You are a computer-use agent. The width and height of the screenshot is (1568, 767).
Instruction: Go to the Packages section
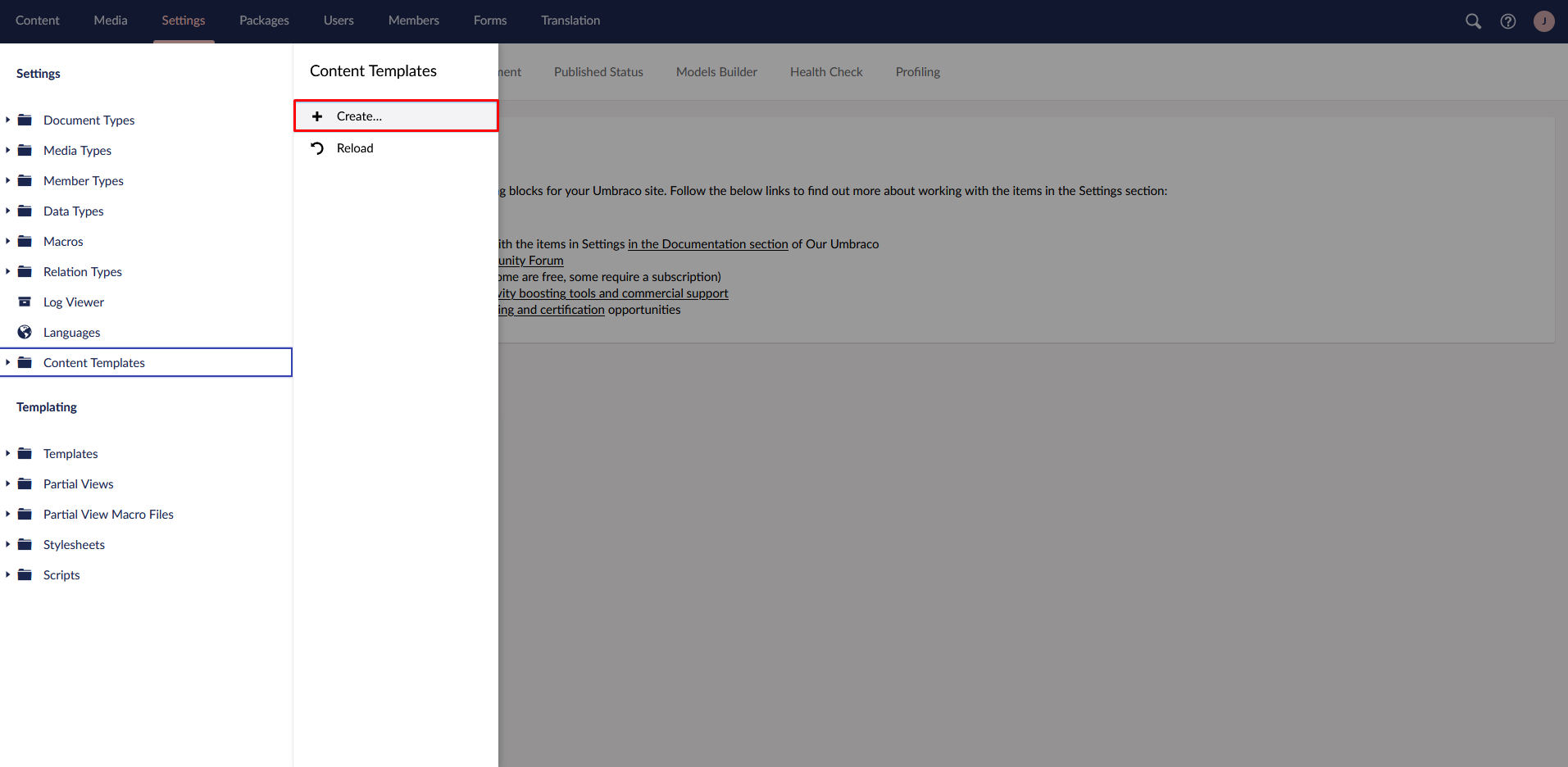coord(264,20)
